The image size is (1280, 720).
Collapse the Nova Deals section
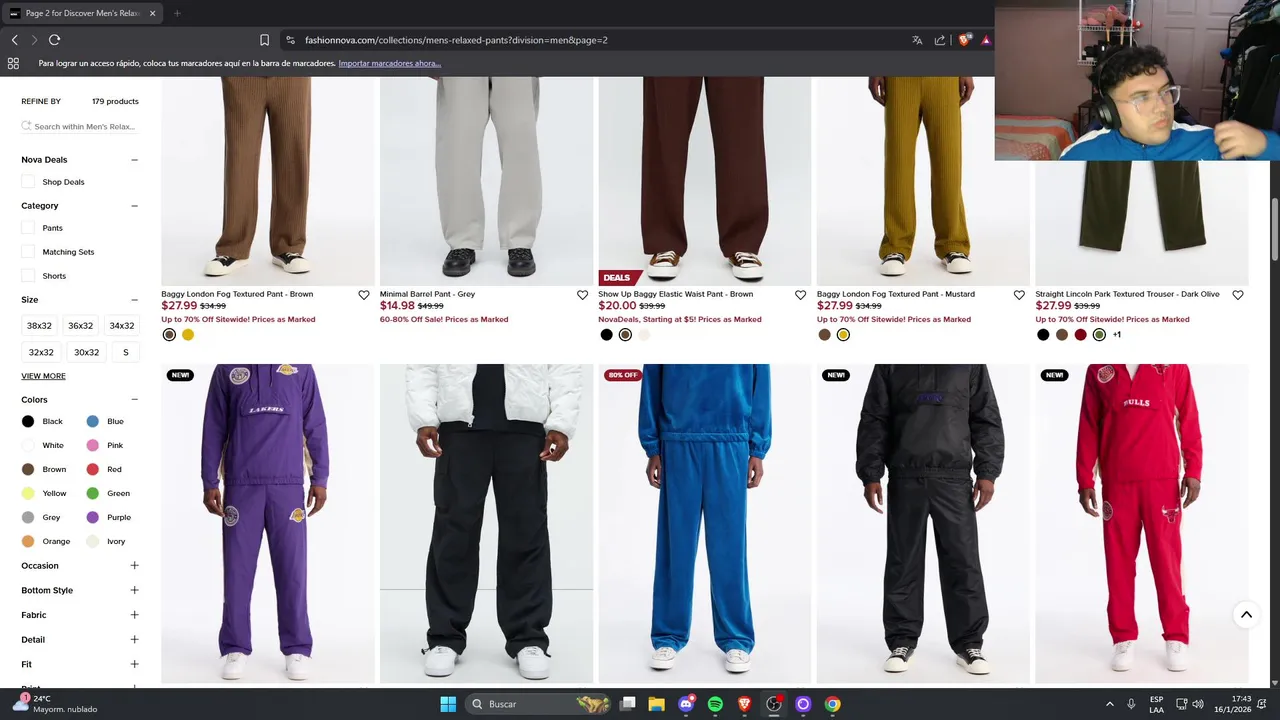point(134,160)
